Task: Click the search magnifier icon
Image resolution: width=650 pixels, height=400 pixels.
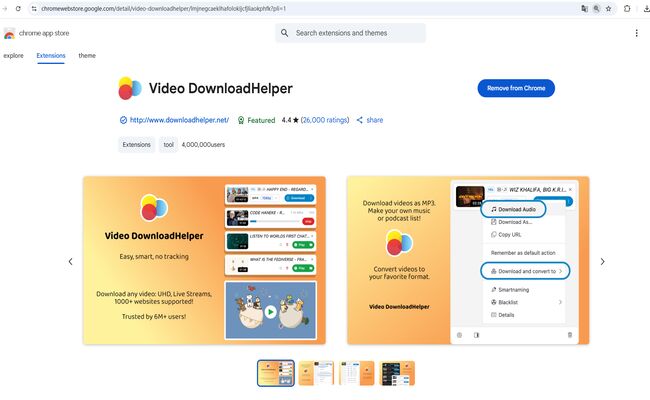Action: 284,33
